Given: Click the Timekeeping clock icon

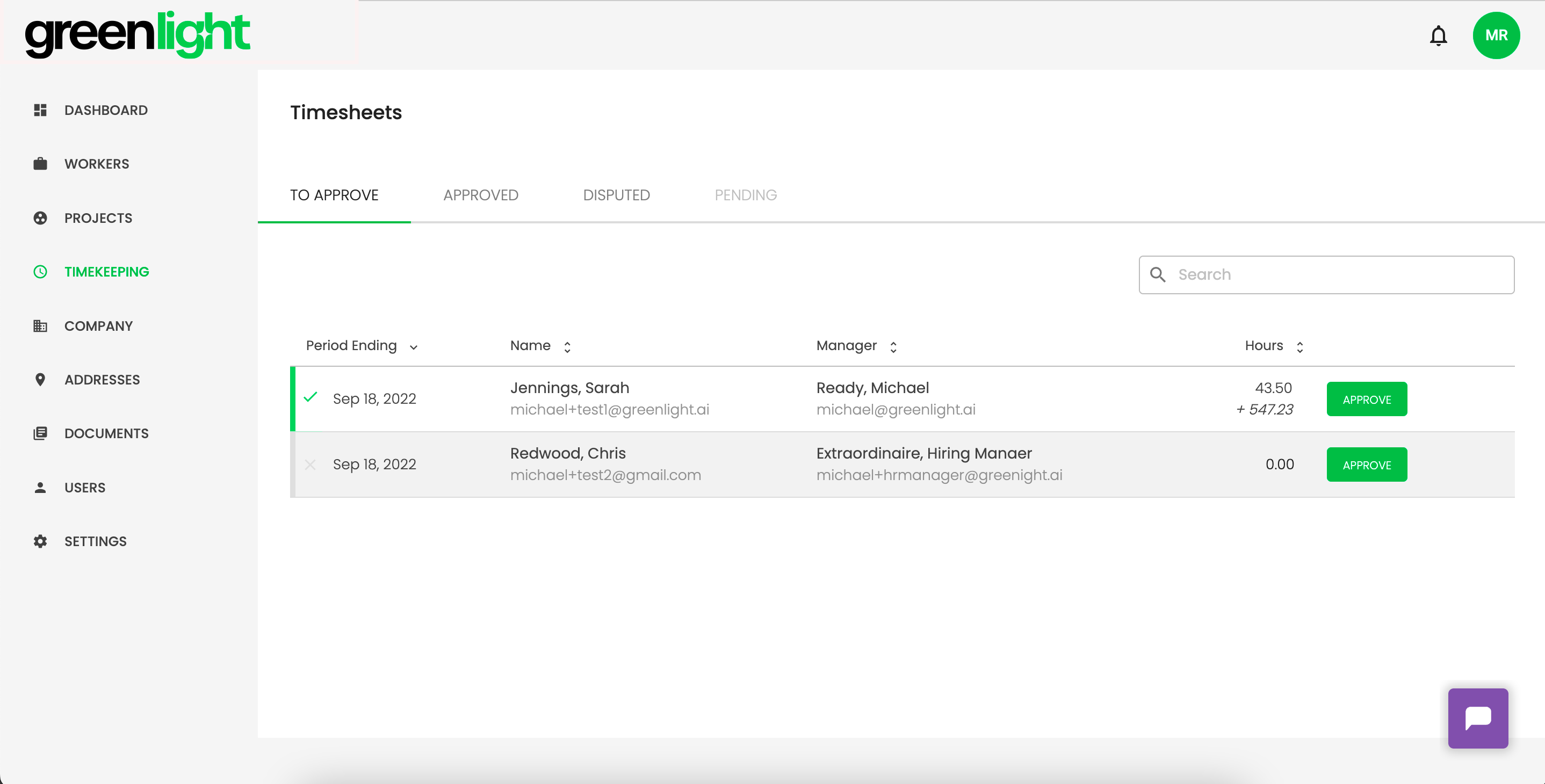Looking at the screenshot, I should tap(40, 272).
